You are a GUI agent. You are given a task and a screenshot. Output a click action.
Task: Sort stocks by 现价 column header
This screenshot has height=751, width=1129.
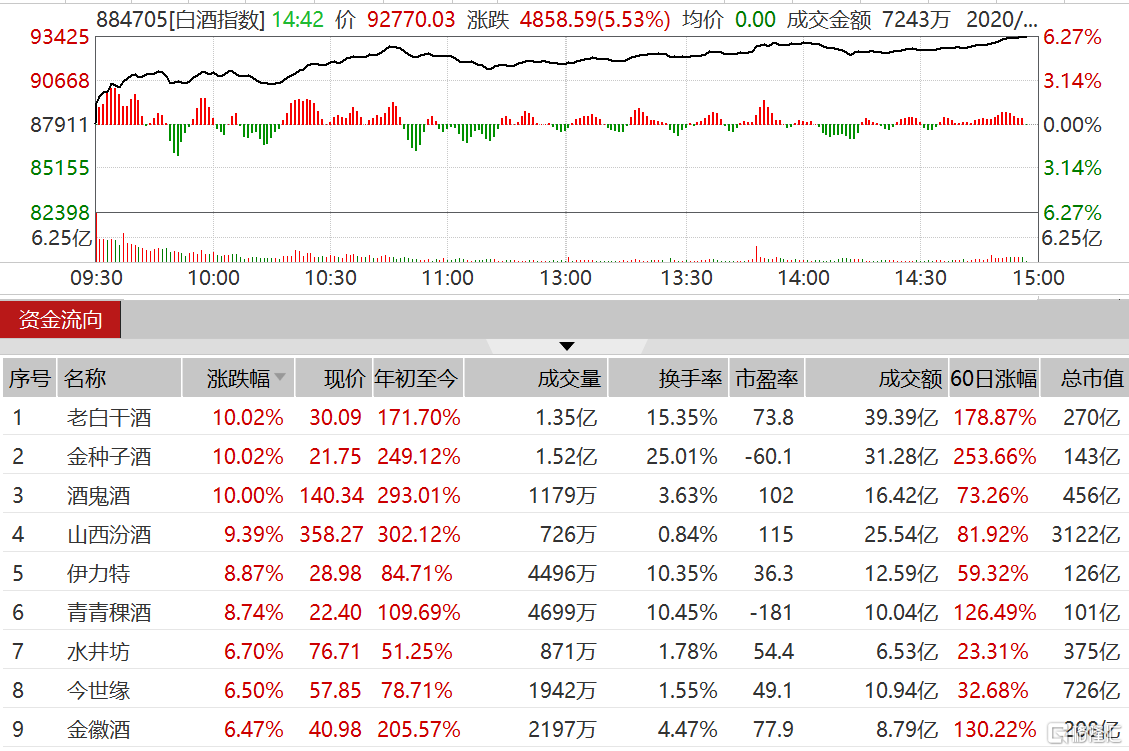[333, 378]
